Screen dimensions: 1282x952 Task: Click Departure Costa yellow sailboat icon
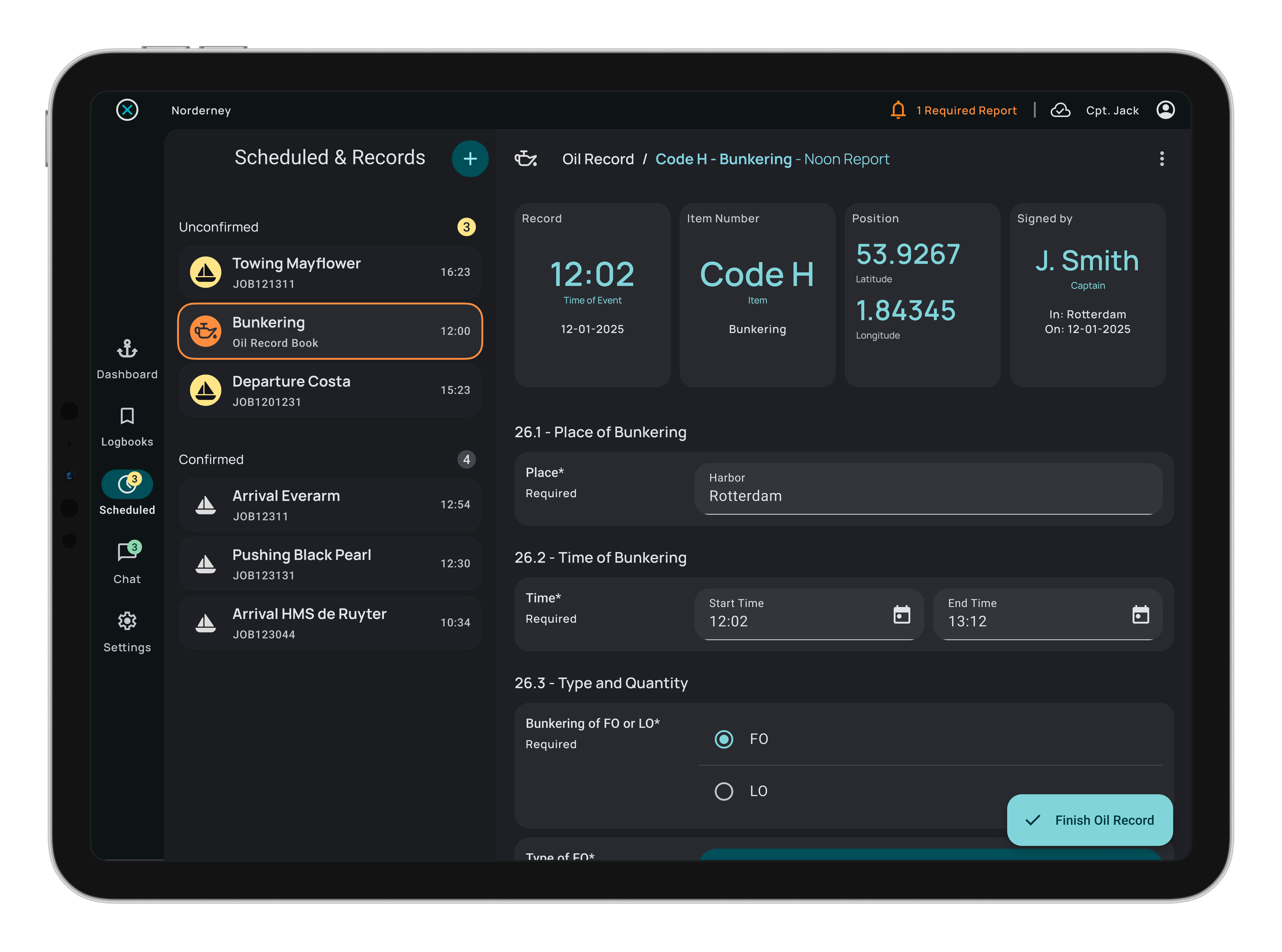tap(205, 390)
